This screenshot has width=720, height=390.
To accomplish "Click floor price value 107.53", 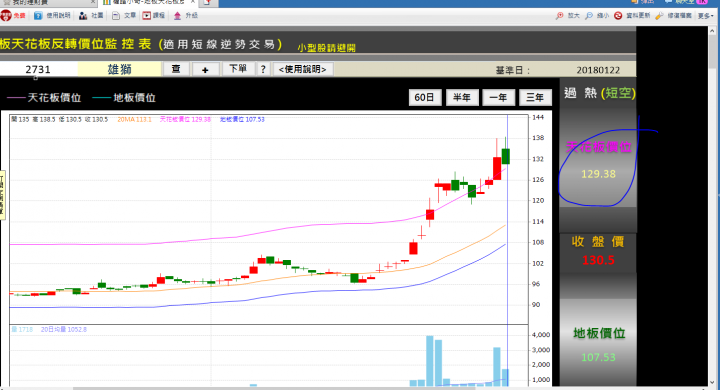I will tap(598, 357).
